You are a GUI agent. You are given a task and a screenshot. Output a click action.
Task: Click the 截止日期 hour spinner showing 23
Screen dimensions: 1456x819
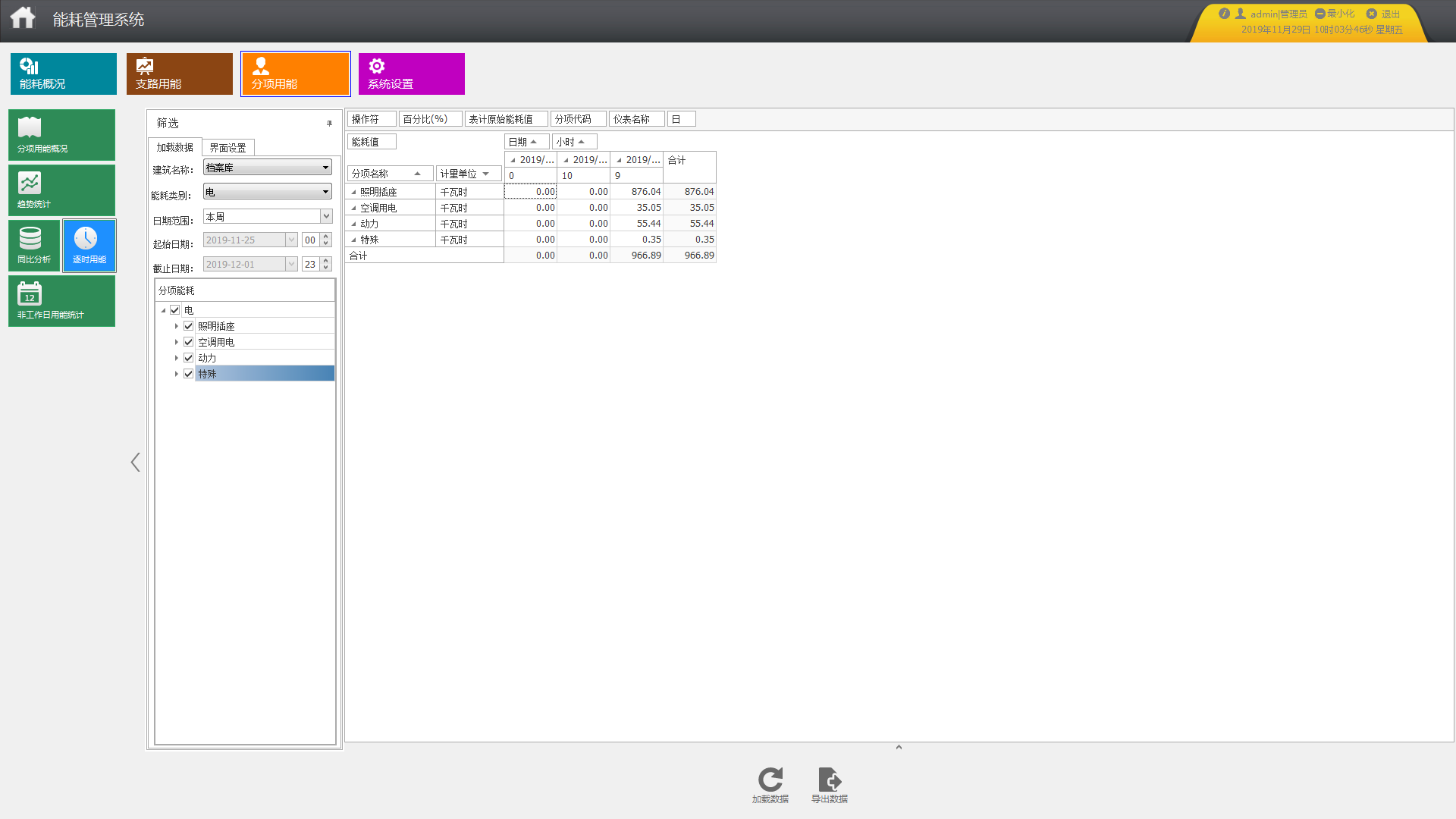[x=317, y=265]
